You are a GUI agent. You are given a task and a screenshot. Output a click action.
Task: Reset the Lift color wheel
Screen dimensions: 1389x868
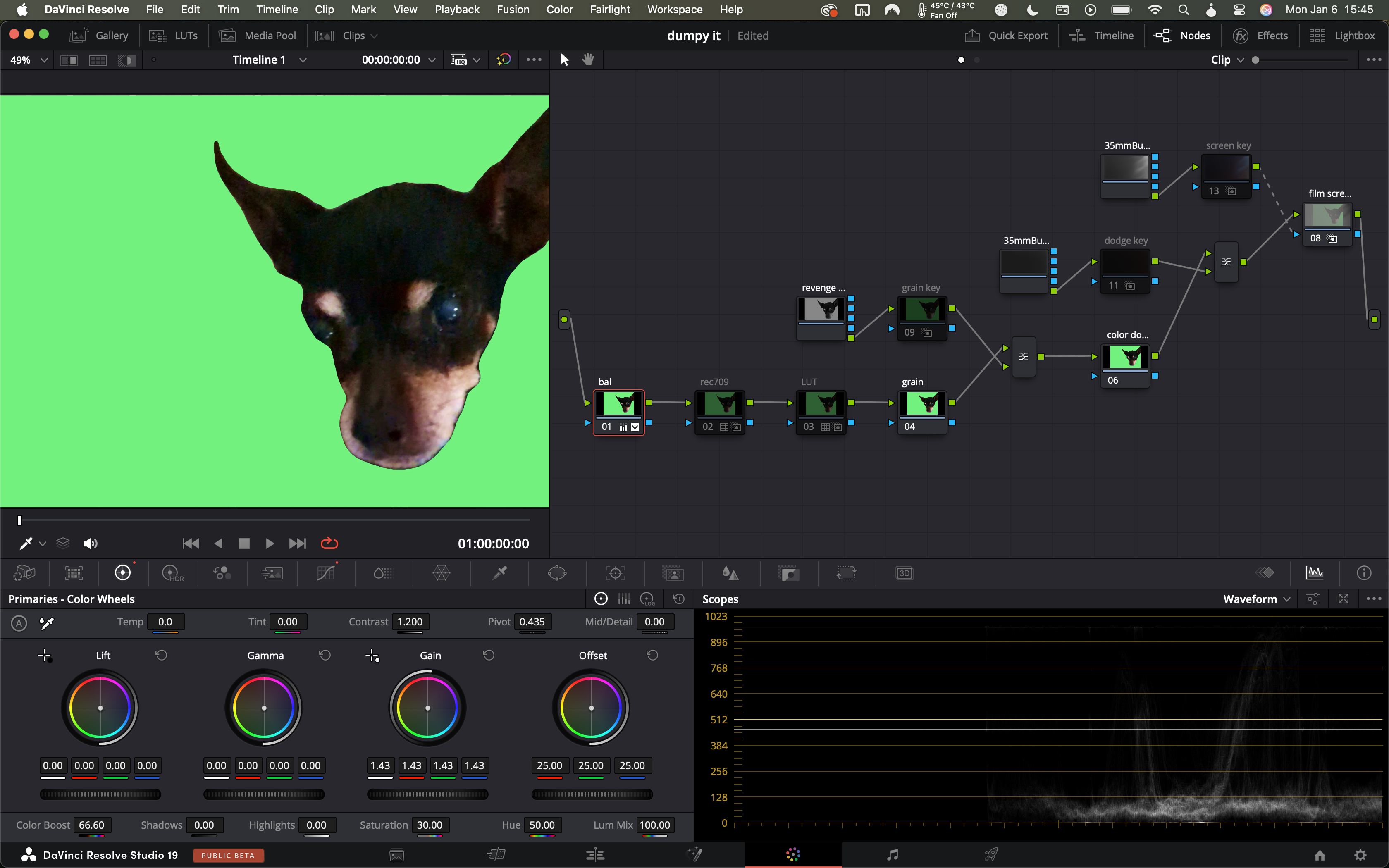coord(161,655)
